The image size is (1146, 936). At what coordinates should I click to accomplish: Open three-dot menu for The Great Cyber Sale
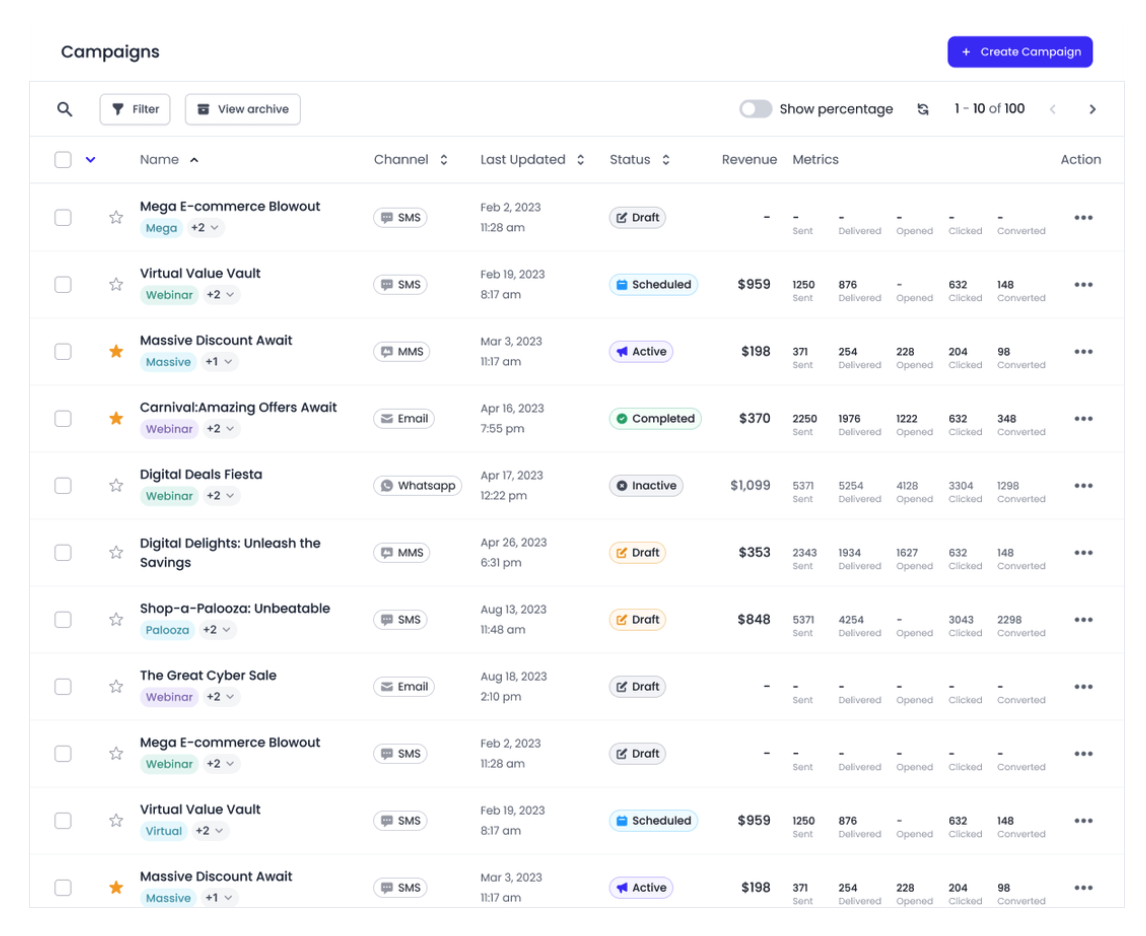click(x=1083, y=687)
